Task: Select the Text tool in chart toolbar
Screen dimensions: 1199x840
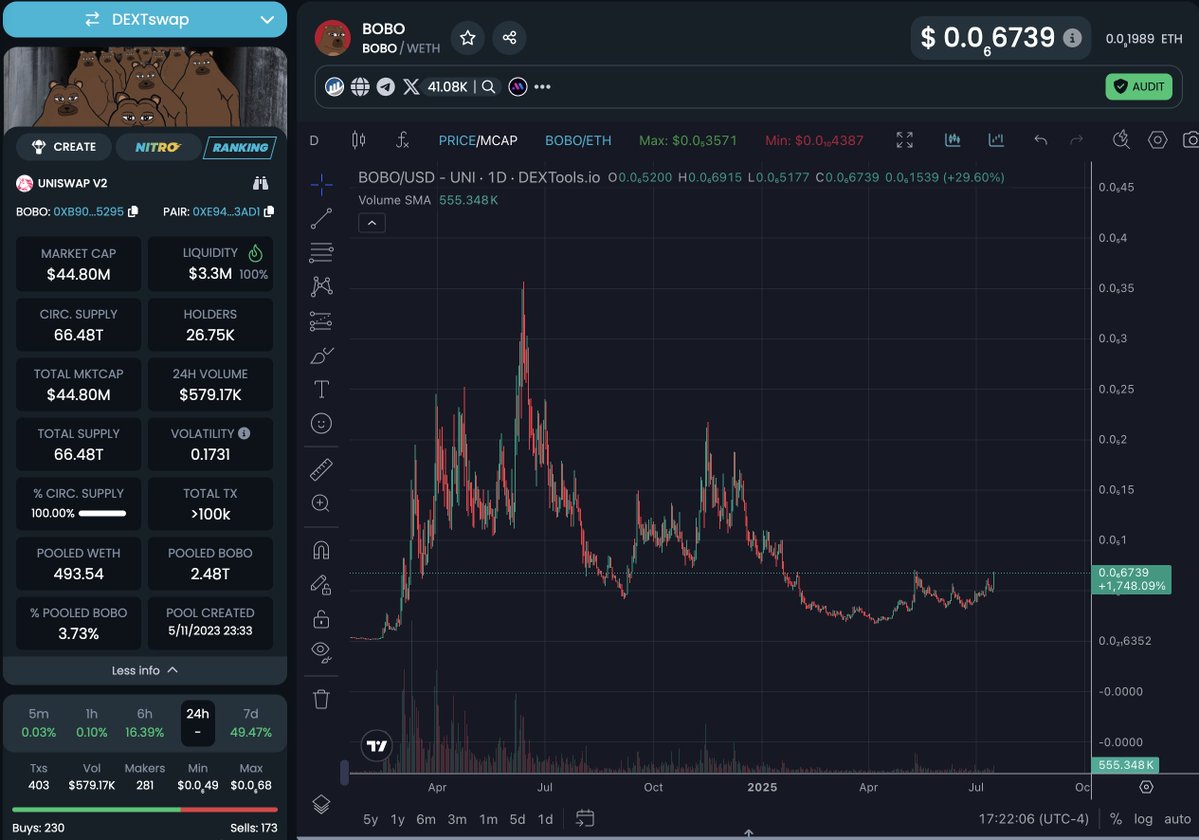Action: 321,389
